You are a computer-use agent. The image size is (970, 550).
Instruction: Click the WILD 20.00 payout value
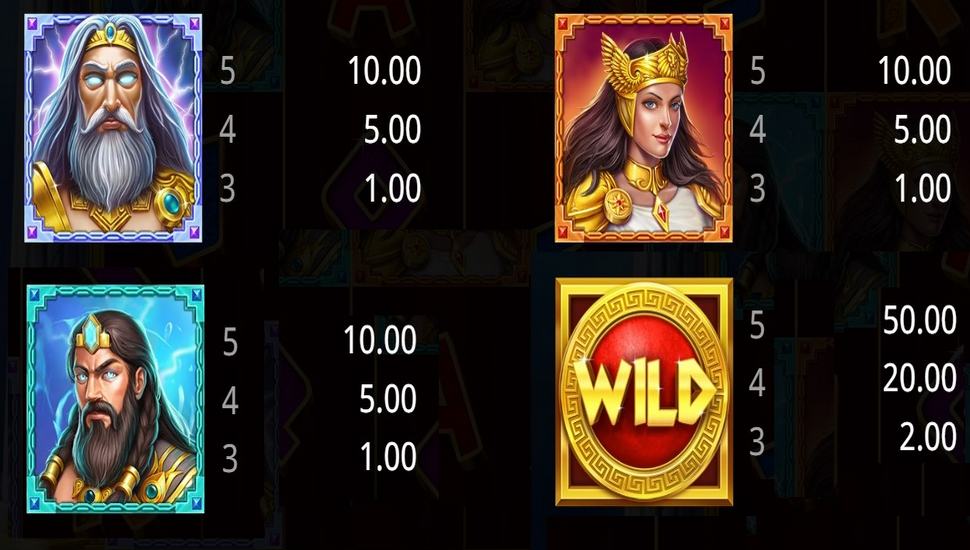(920, 379)
